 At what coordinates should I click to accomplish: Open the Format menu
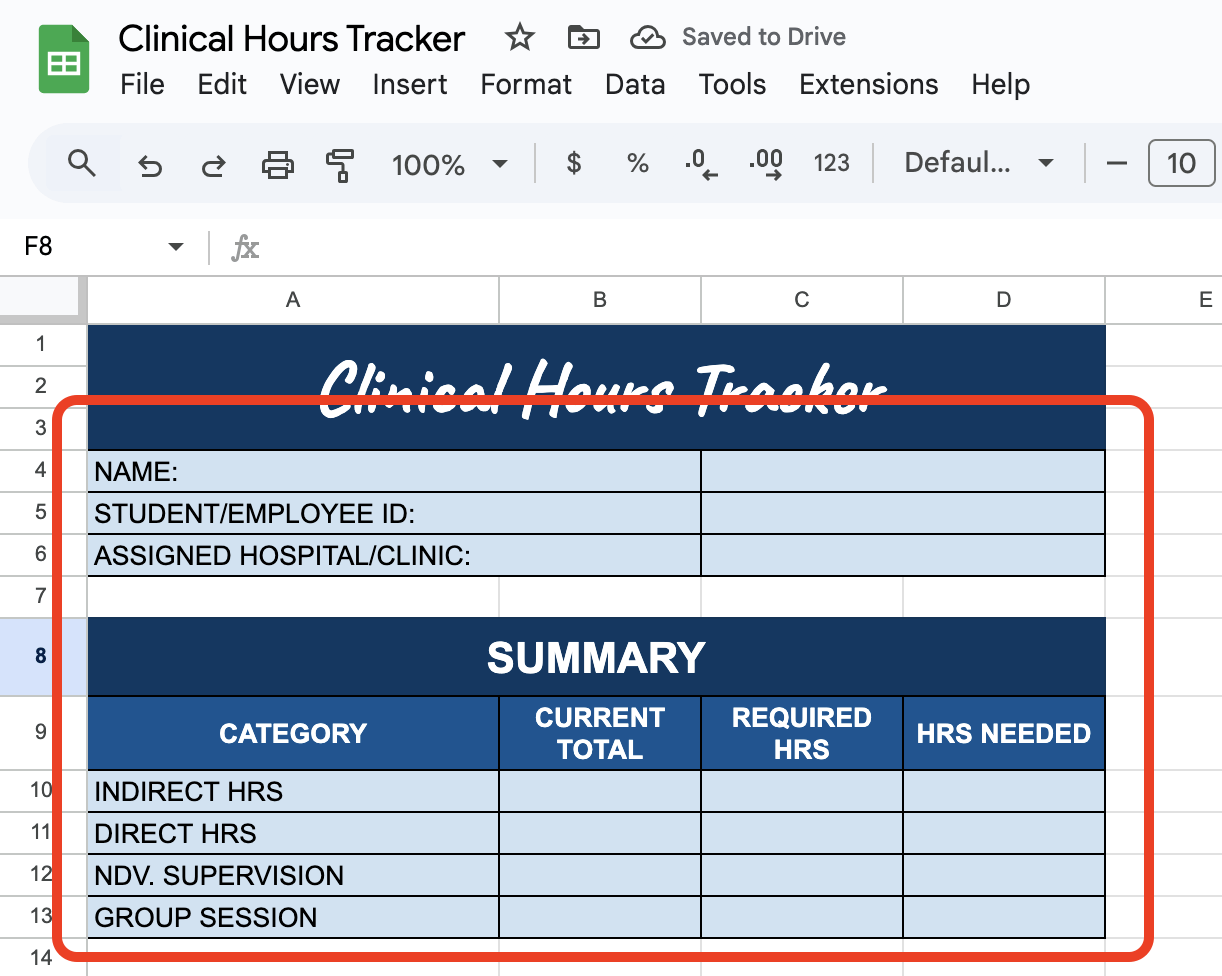click(526, 84)
